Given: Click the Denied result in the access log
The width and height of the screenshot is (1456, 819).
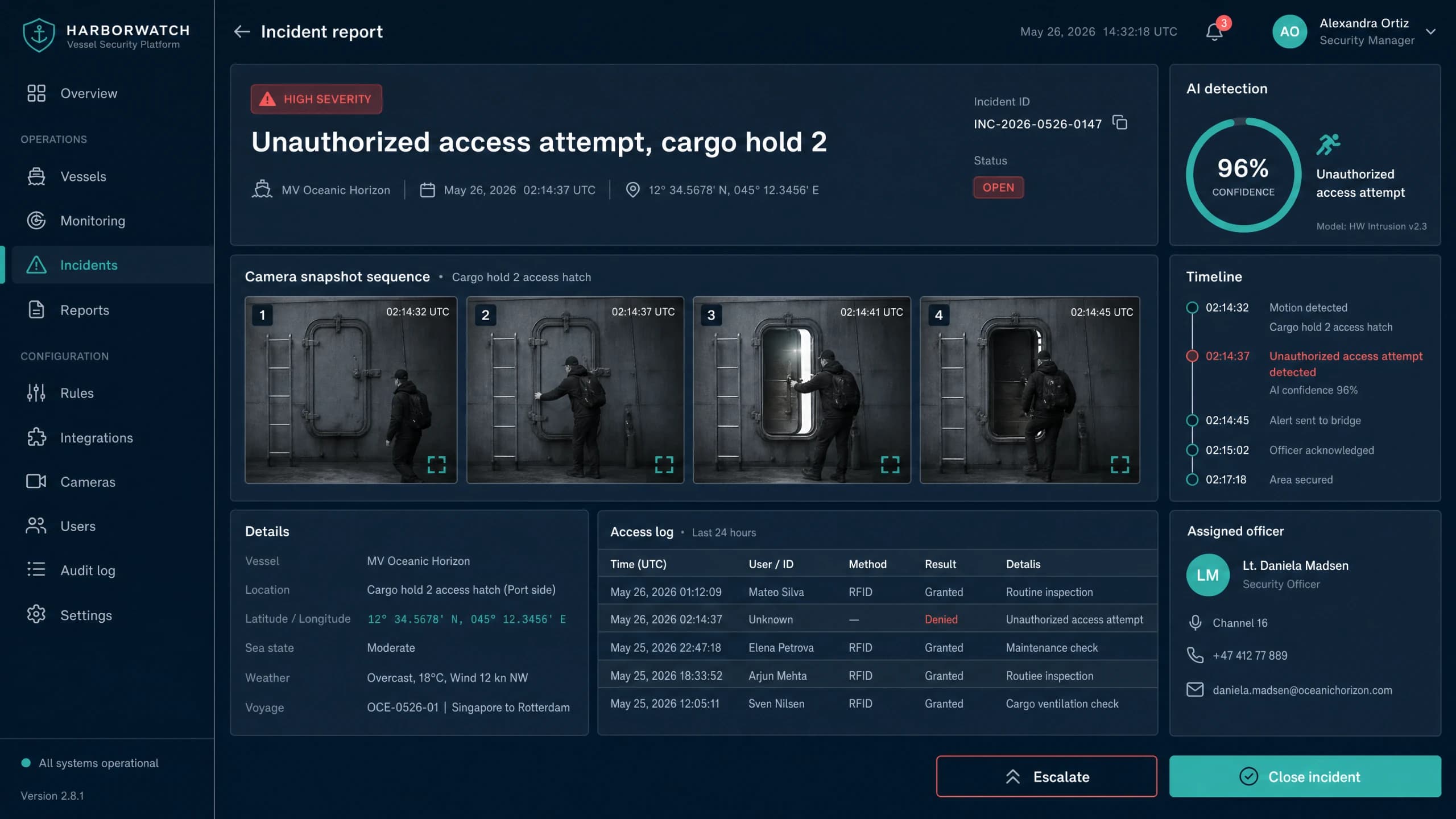Looking at the screenshot, I should 941,619.
